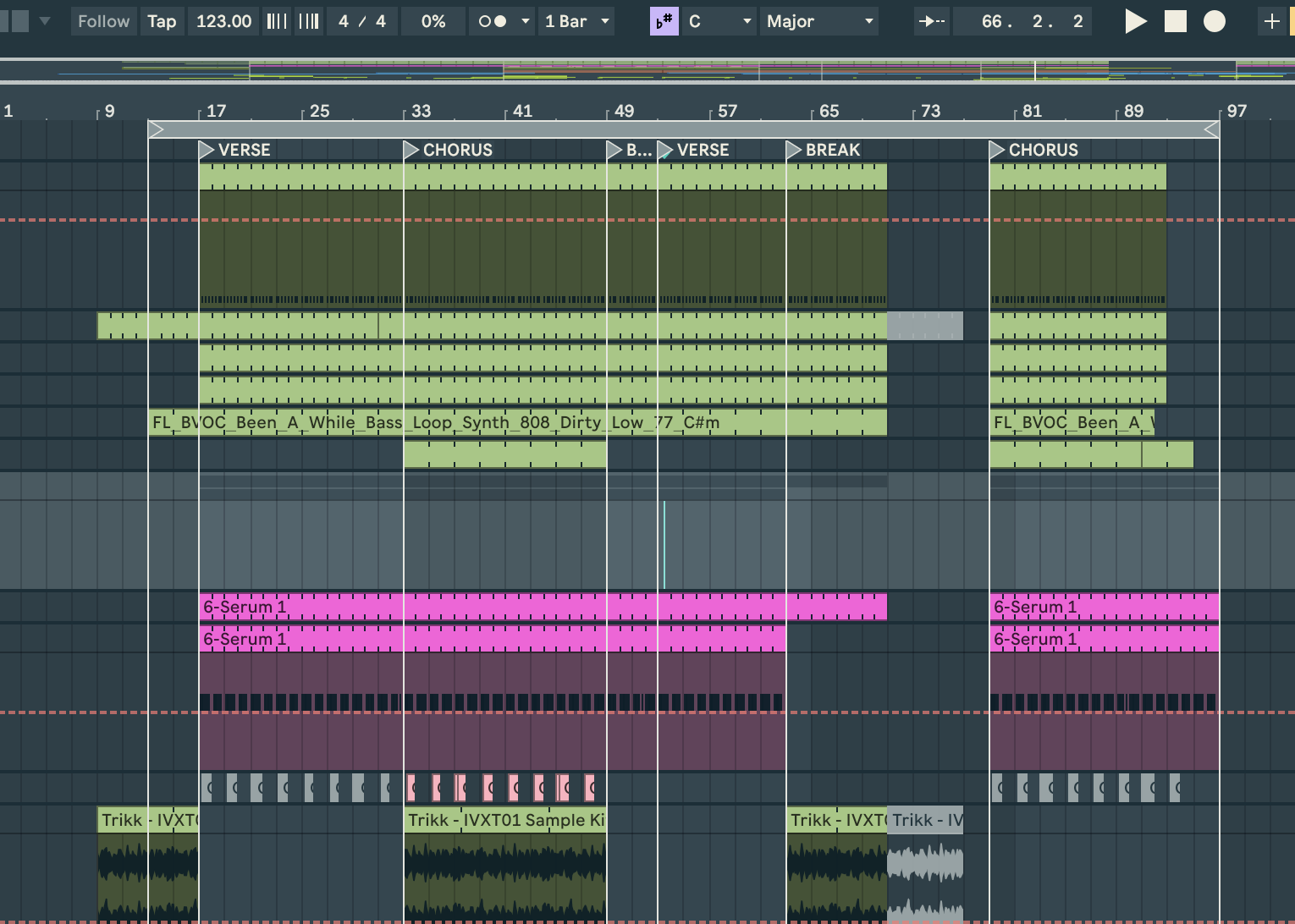Select the Trikk - IVXT clip at bar 9
1295x924 pixels.
(148, 820)
